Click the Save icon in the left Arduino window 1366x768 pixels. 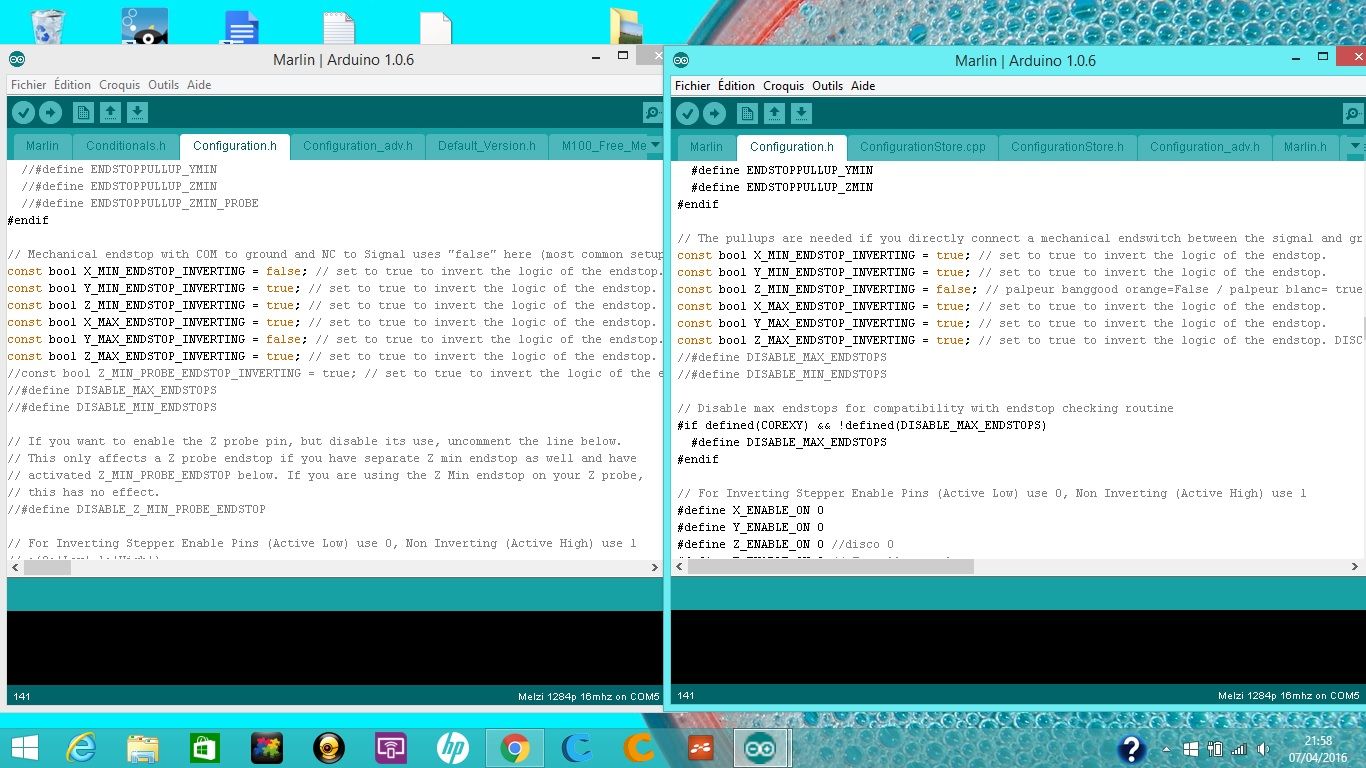coord(138,113)
